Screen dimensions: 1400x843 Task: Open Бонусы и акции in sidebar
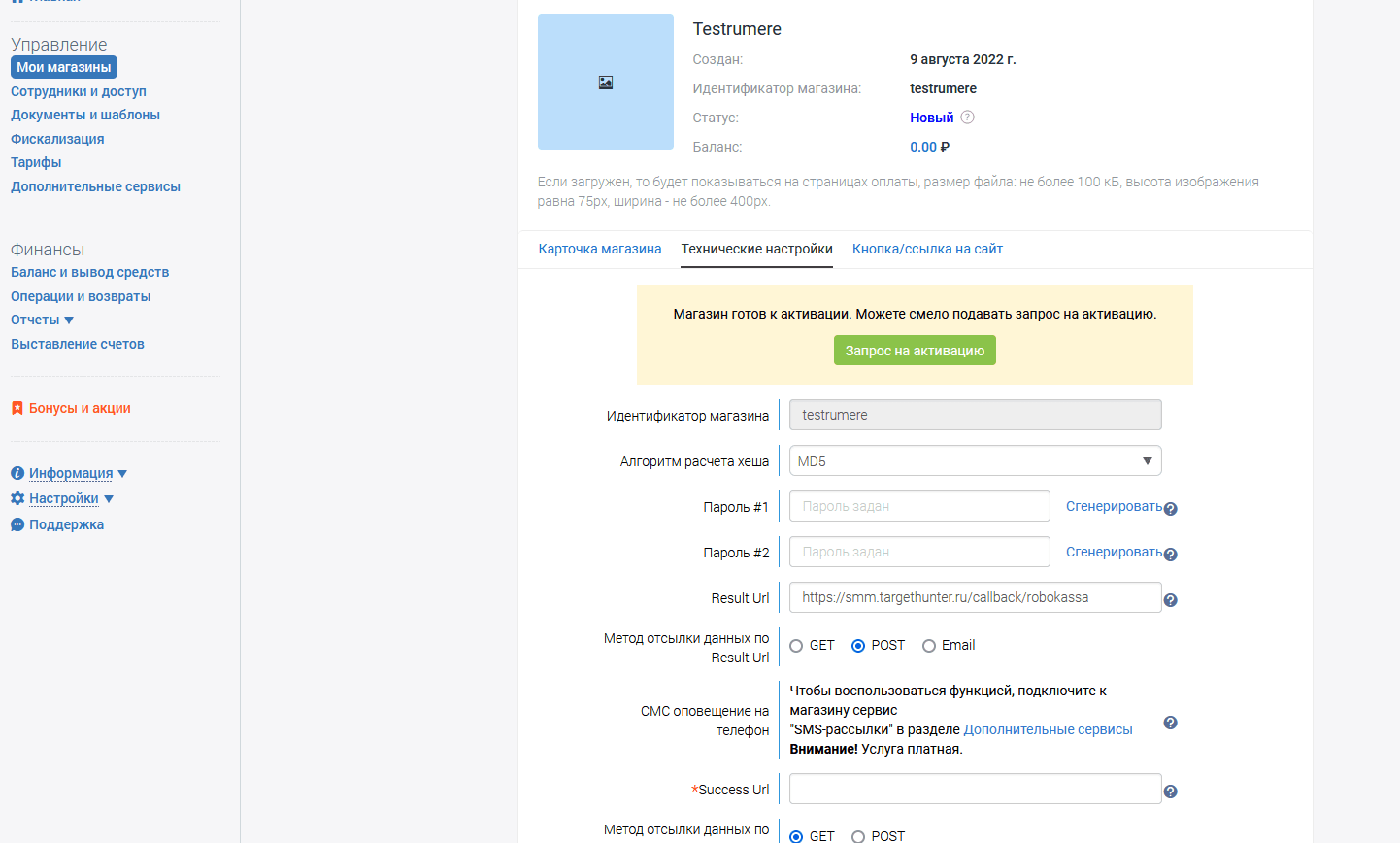(79, 408)
